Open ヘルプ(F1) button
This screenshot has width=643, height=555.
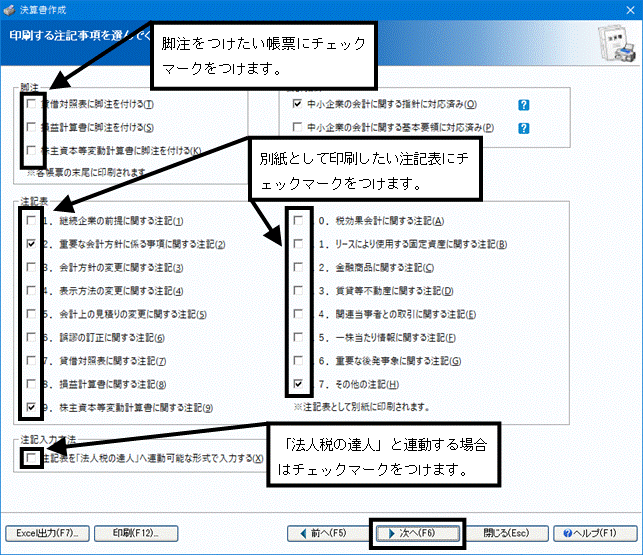coord(595,534)
